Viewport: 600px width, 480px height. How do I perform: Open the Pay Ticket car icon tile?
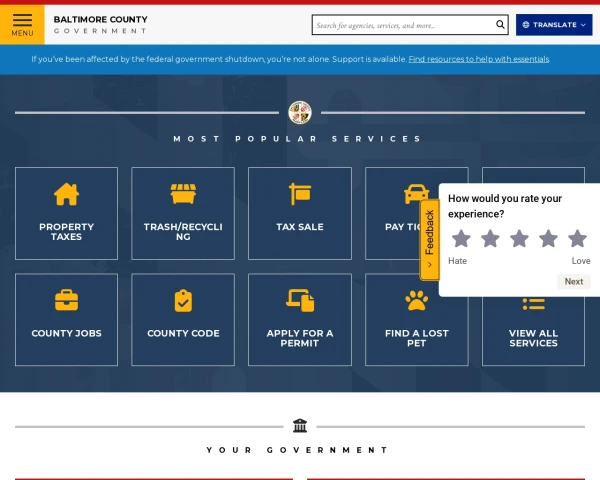click(x=402, y=213)
